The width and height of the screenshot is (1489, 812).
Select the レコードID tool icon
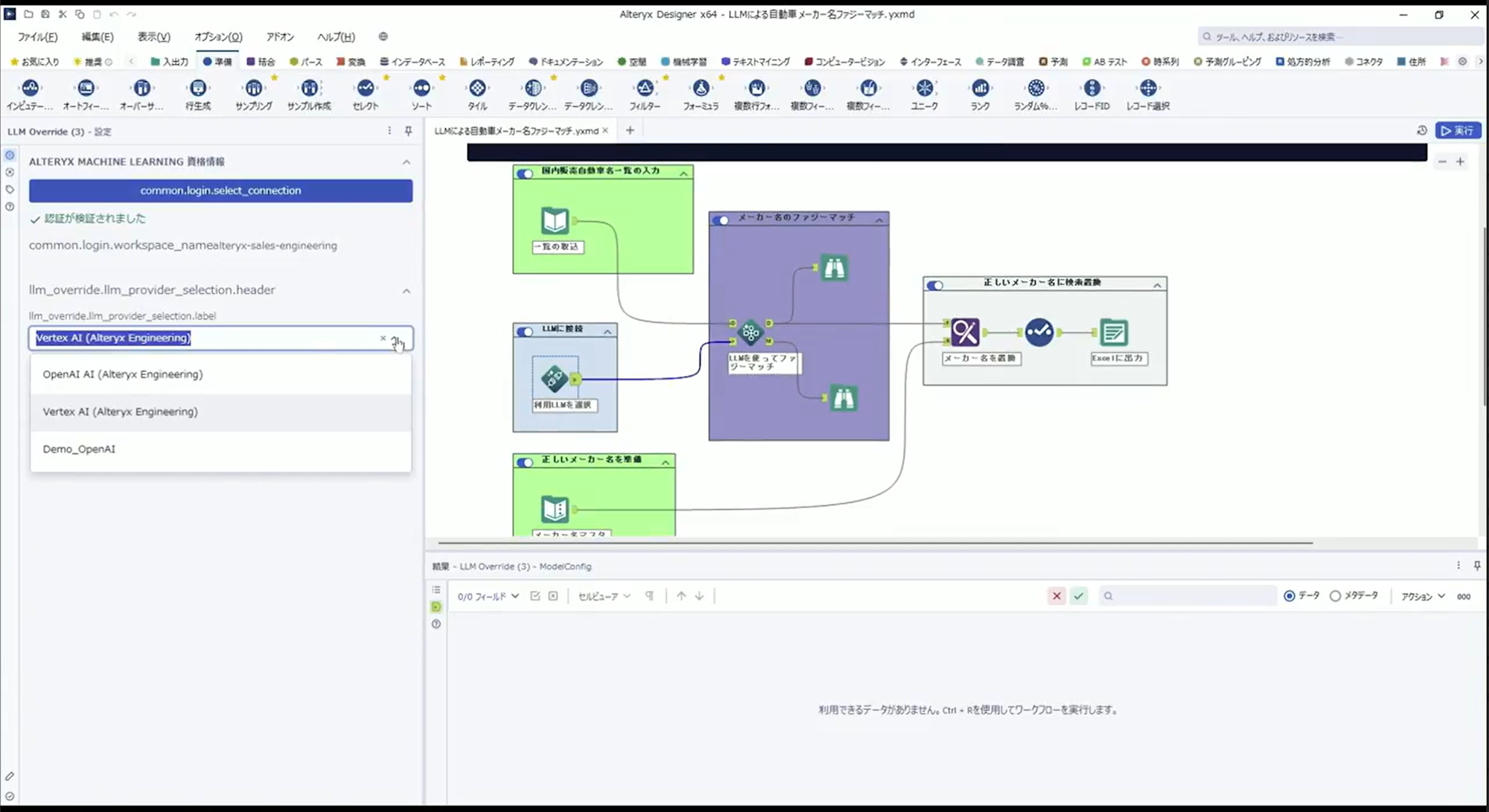tap(1091, 88)
